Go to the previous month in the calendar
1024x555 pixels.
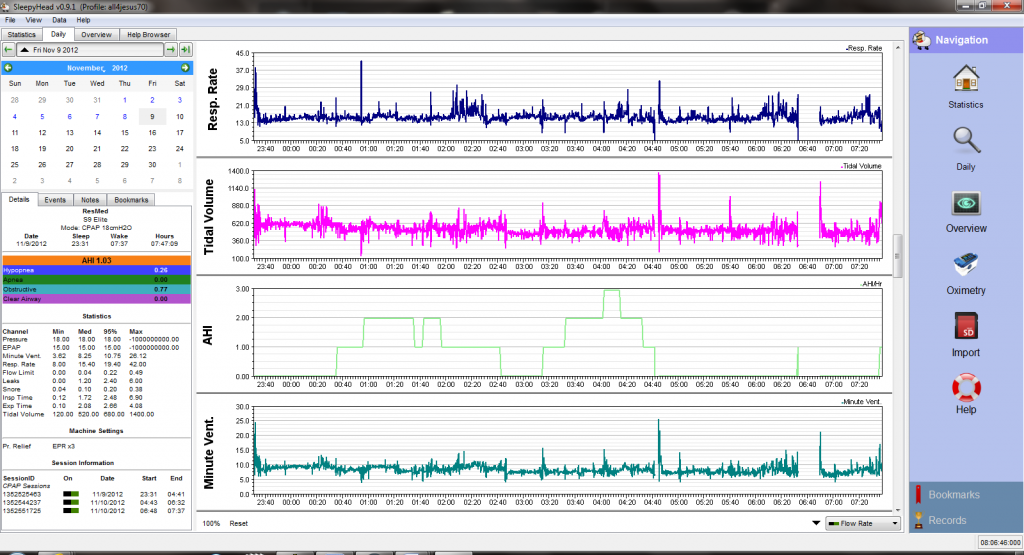(8, 68)
